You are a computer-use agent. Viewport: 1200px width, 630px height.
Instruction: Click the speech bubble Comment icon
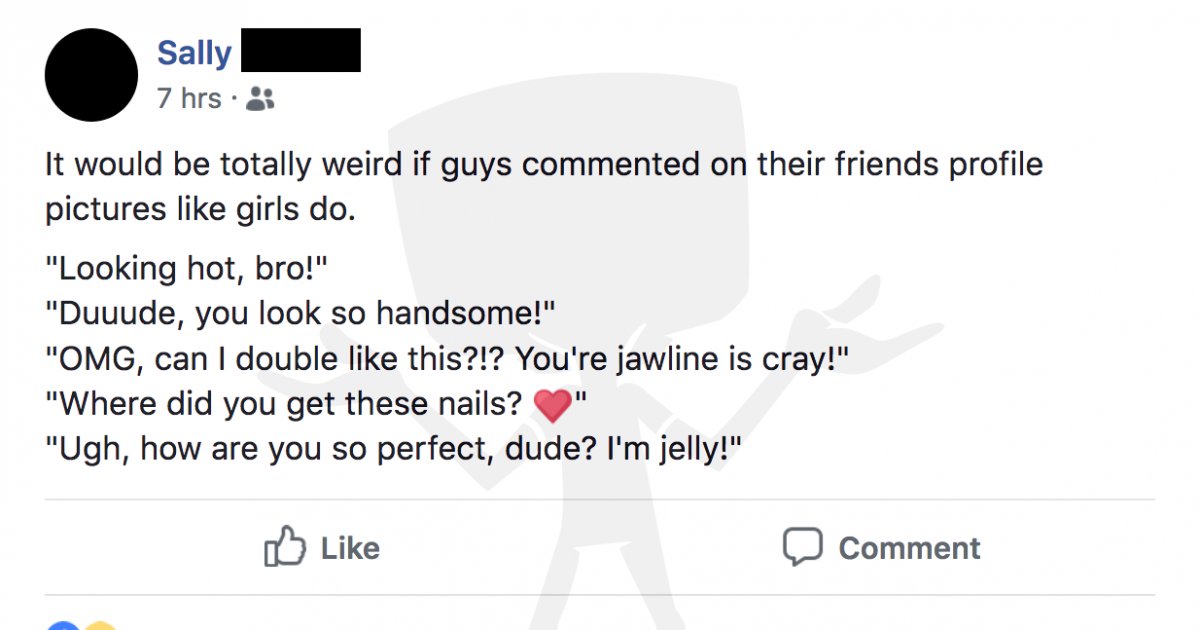point(802,547)
